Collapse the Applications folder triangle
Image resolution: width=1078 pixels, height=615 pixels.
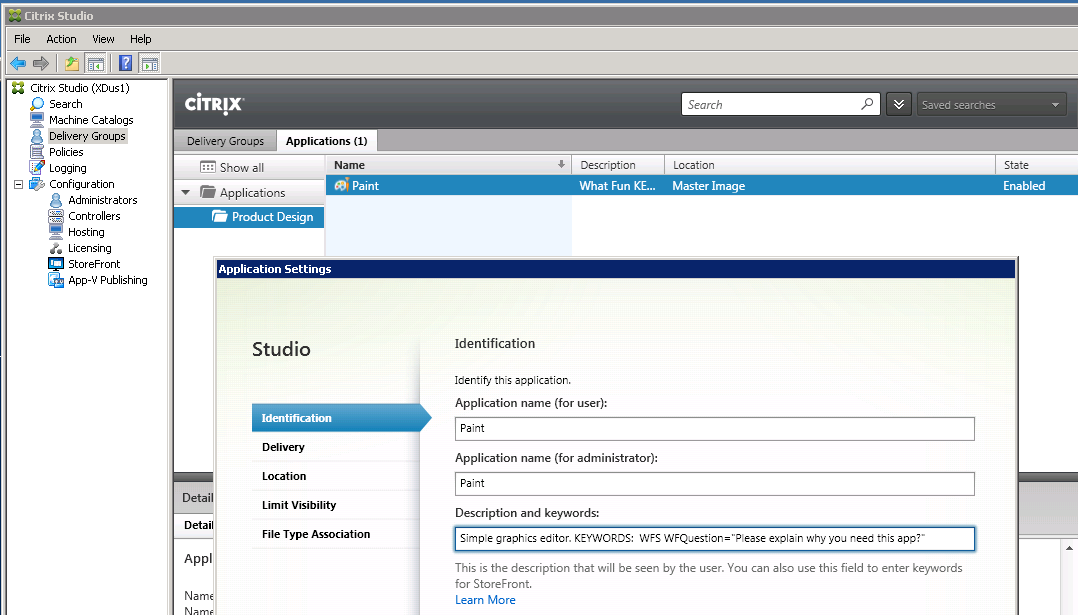tap(186, 193)
